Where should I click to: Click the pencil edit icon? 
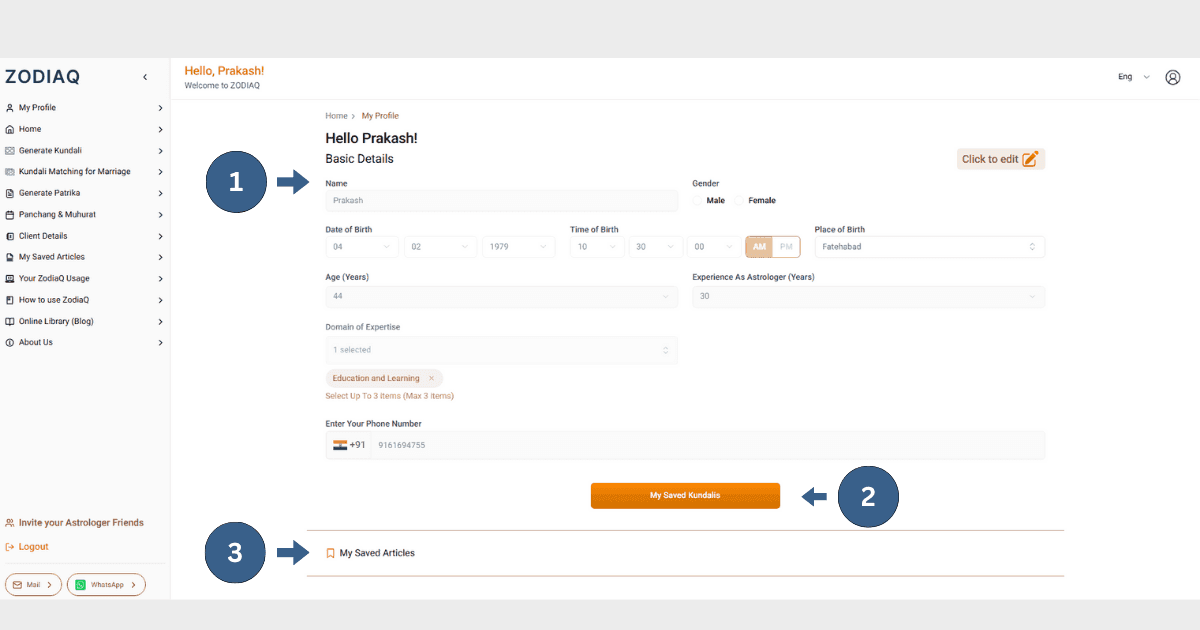[1030, 159]
